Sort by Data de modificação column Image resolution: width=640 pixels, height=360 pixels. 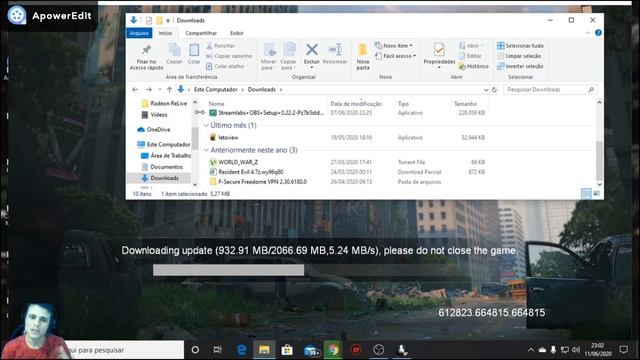coord(356,104)
